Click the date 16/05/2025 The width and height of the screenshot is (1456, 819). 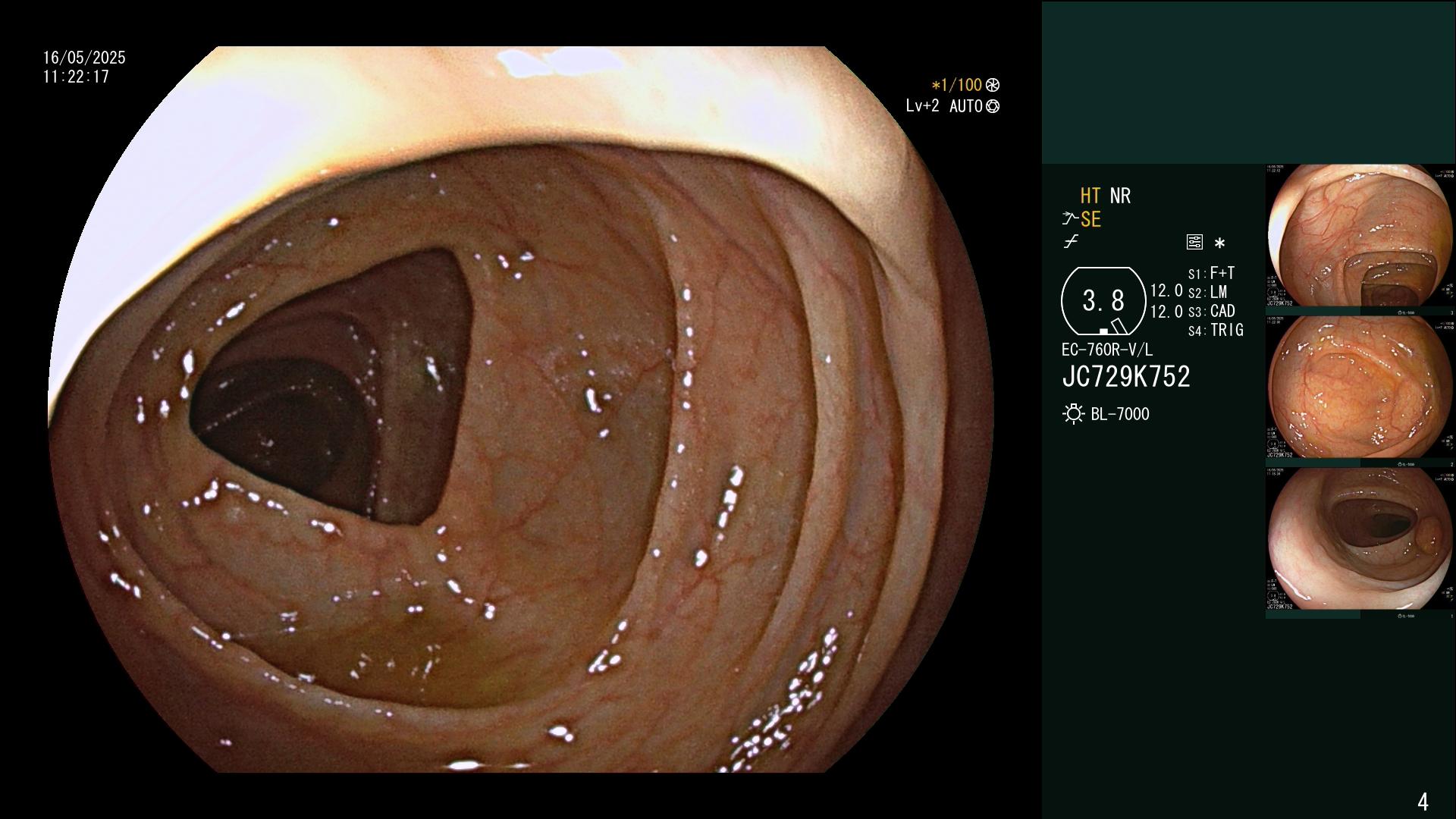tap(84, 58)
